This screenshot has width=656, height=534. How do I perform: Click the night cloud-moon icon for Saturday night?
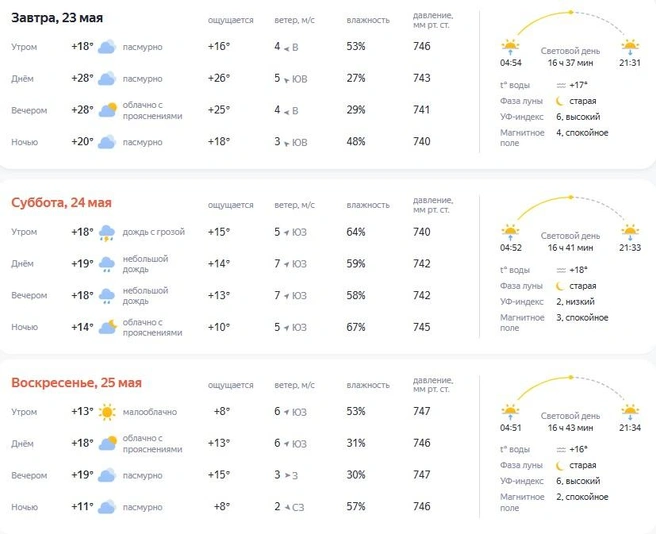(x=107, y=327)
